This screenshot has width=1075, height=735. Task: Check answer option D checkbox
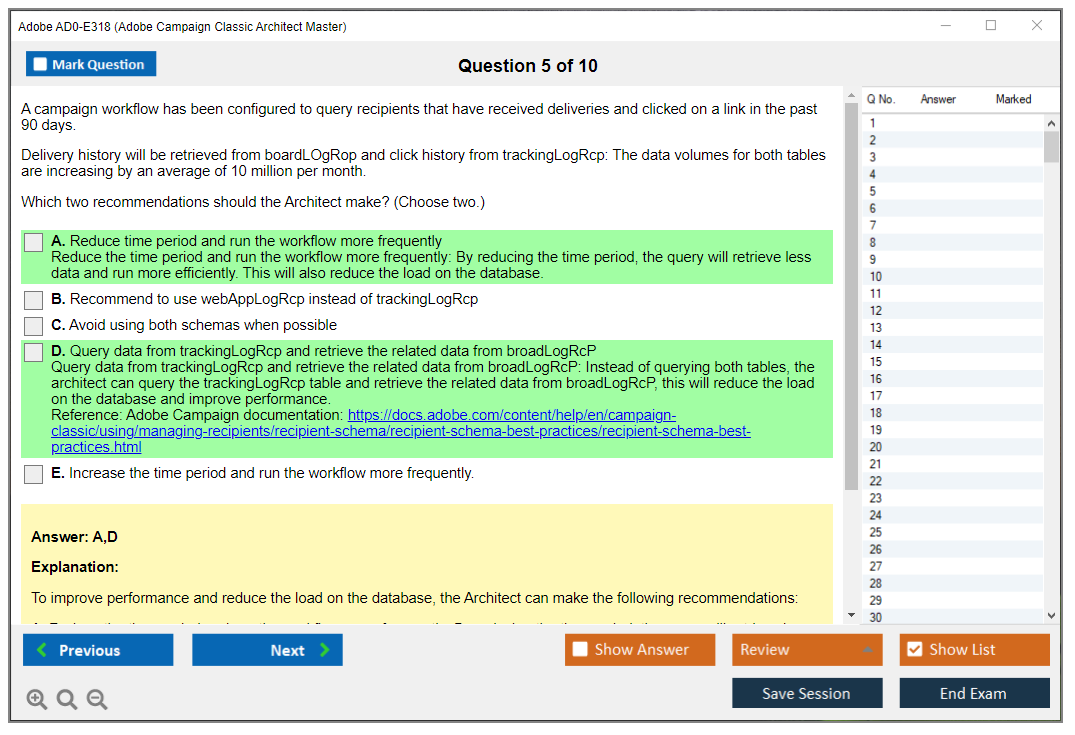click(34, 352)
